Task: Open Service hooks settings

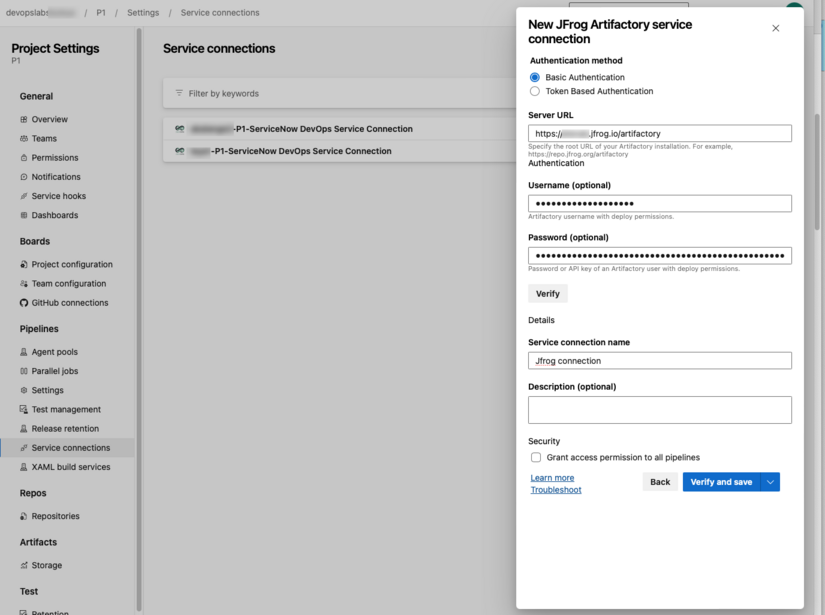Action: [58, 196]
